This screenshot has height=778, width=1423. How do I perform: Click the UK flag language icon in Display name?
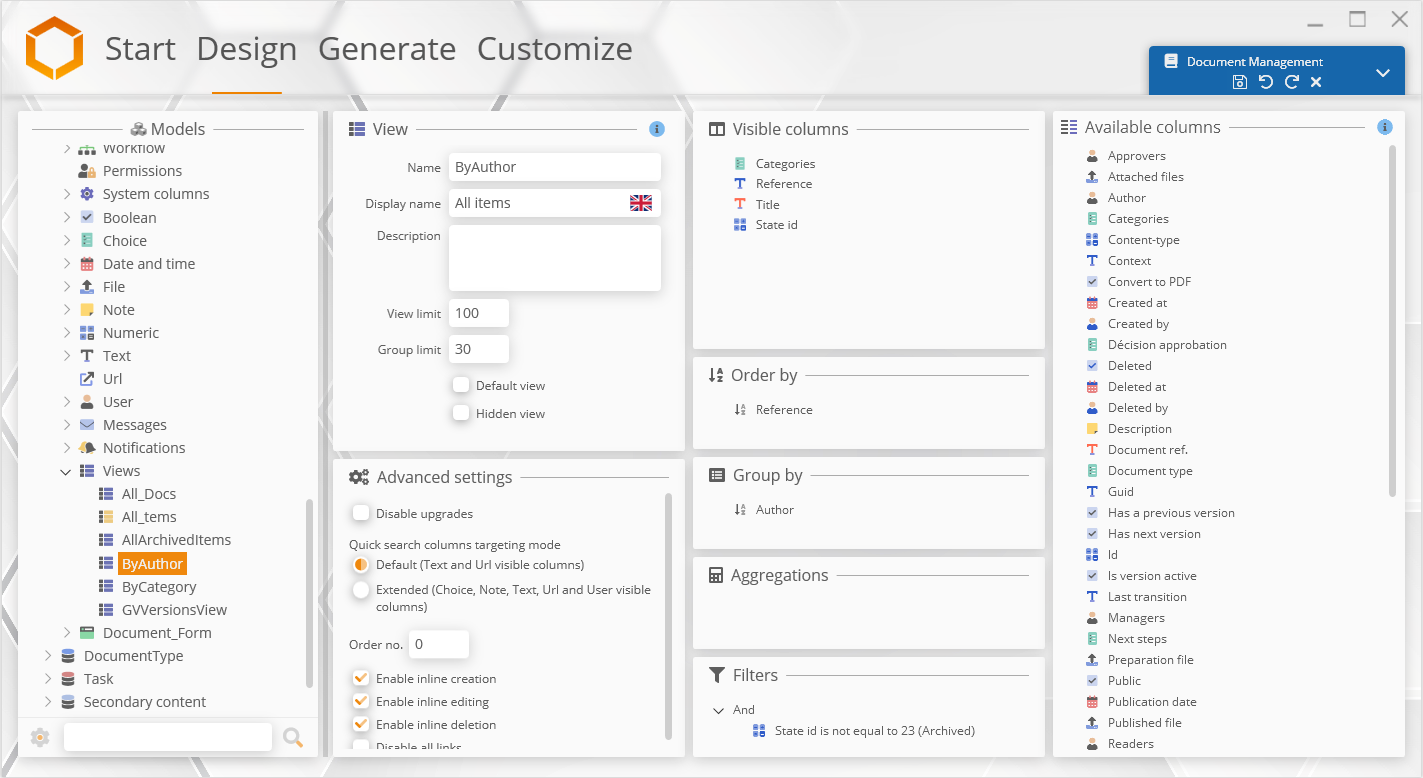641,203
